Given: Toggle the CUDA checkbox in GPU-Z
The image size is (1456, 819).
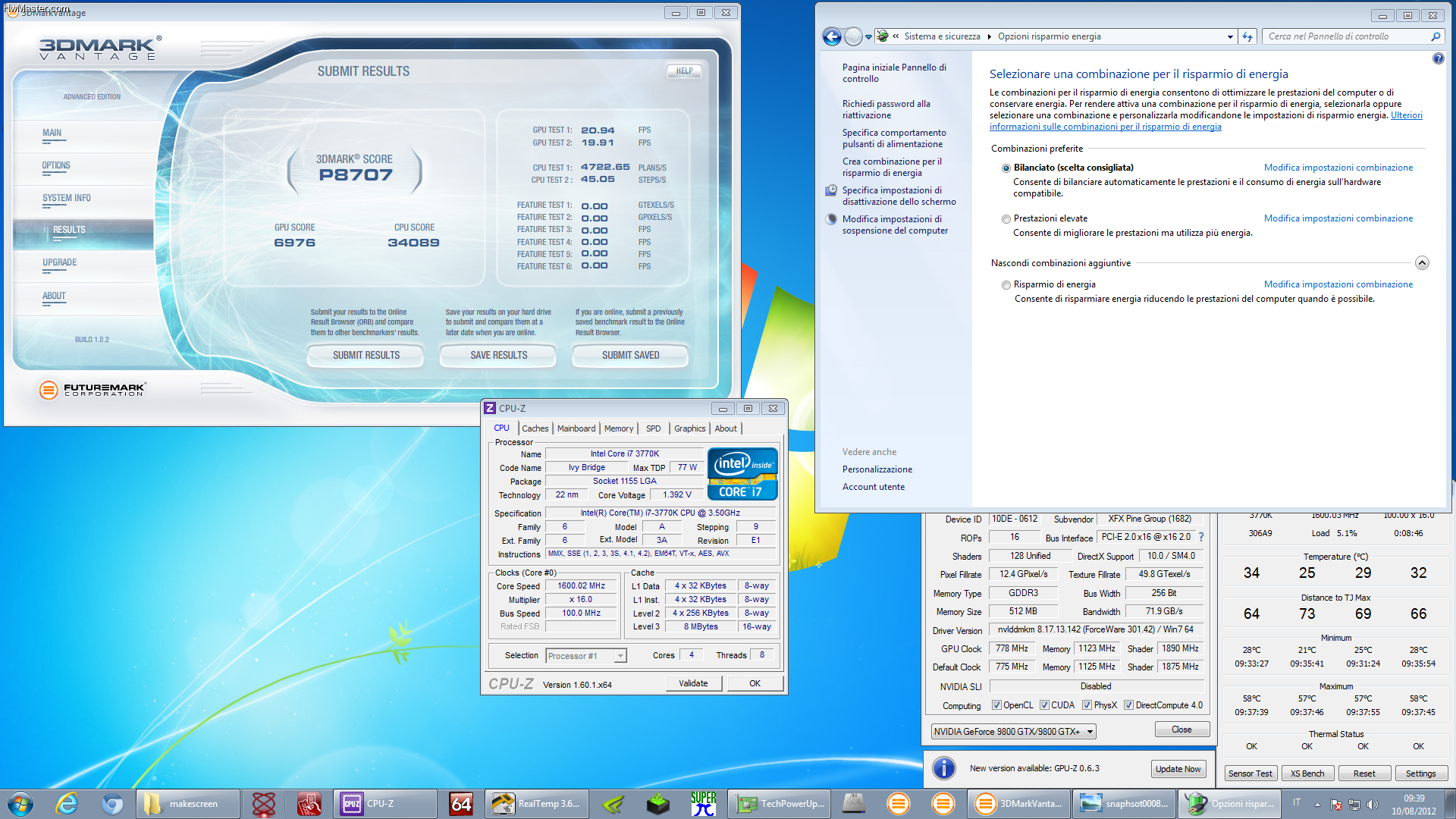Looking at the screenshot, I should [1044, 705].
